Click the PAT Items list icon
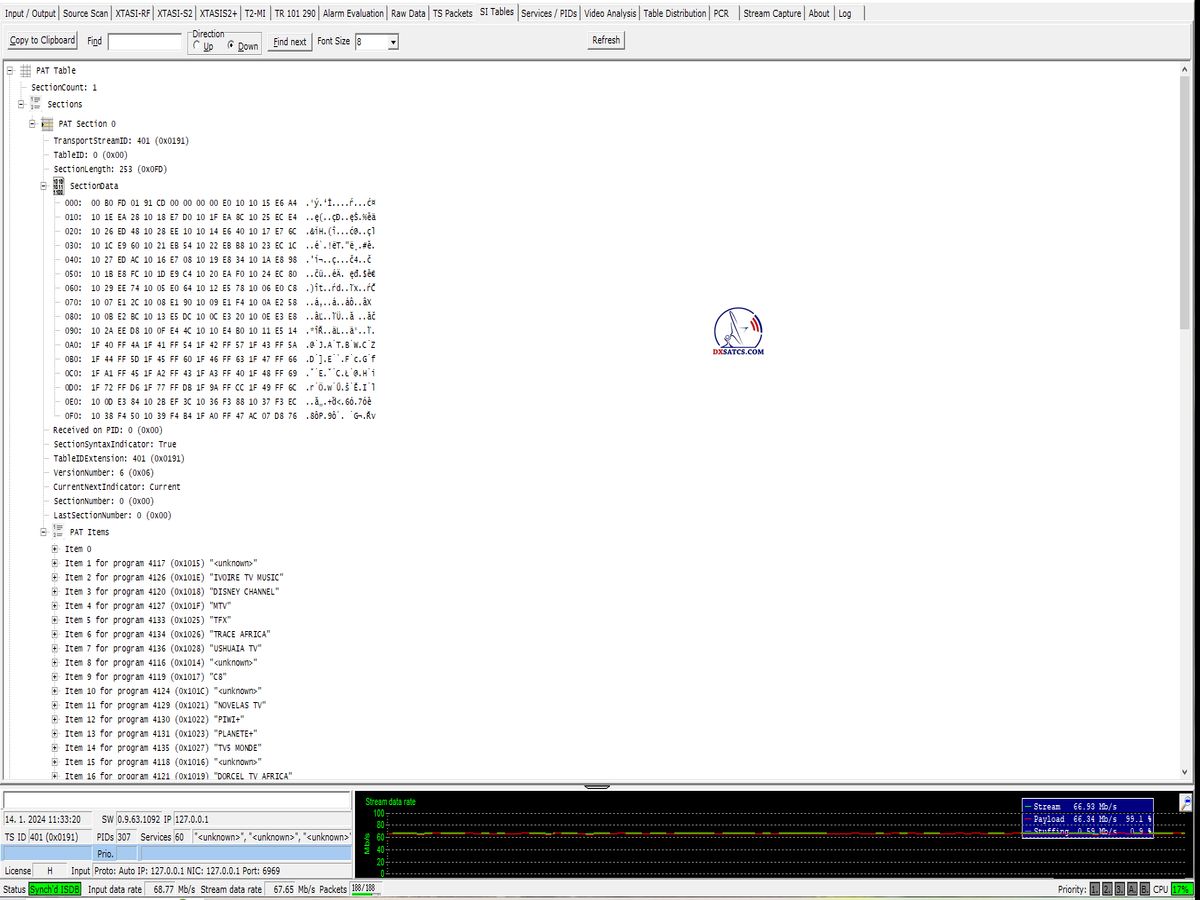Viewport: 1200px width, 900px height. pos(58,532)
